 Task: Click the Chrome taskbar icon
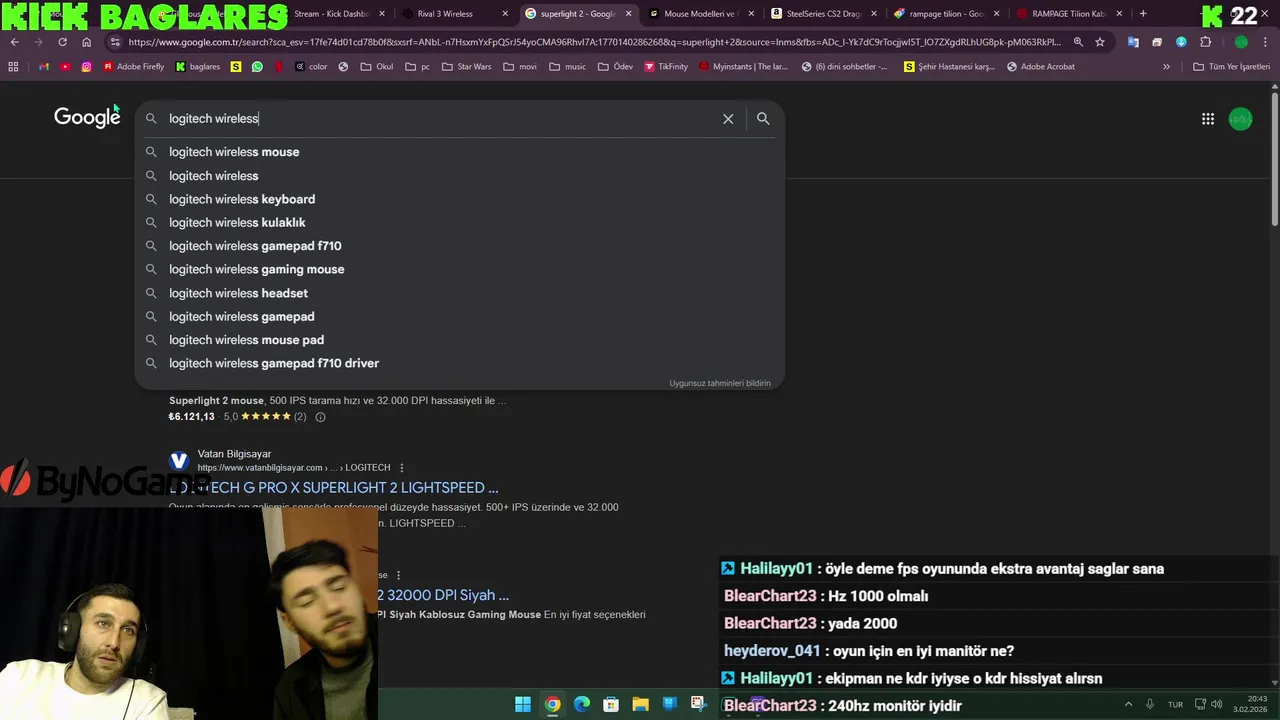552,705
